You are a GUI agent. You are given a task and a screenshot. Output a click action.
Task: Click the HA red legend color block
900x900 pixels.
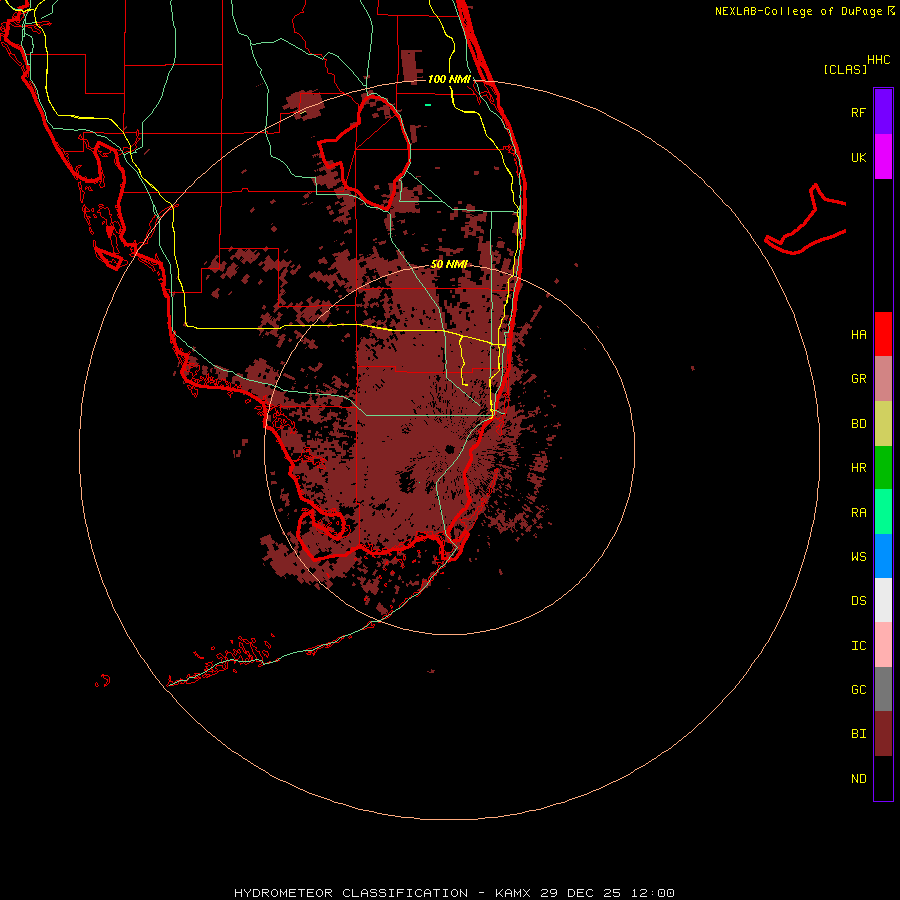coord(883,334)
